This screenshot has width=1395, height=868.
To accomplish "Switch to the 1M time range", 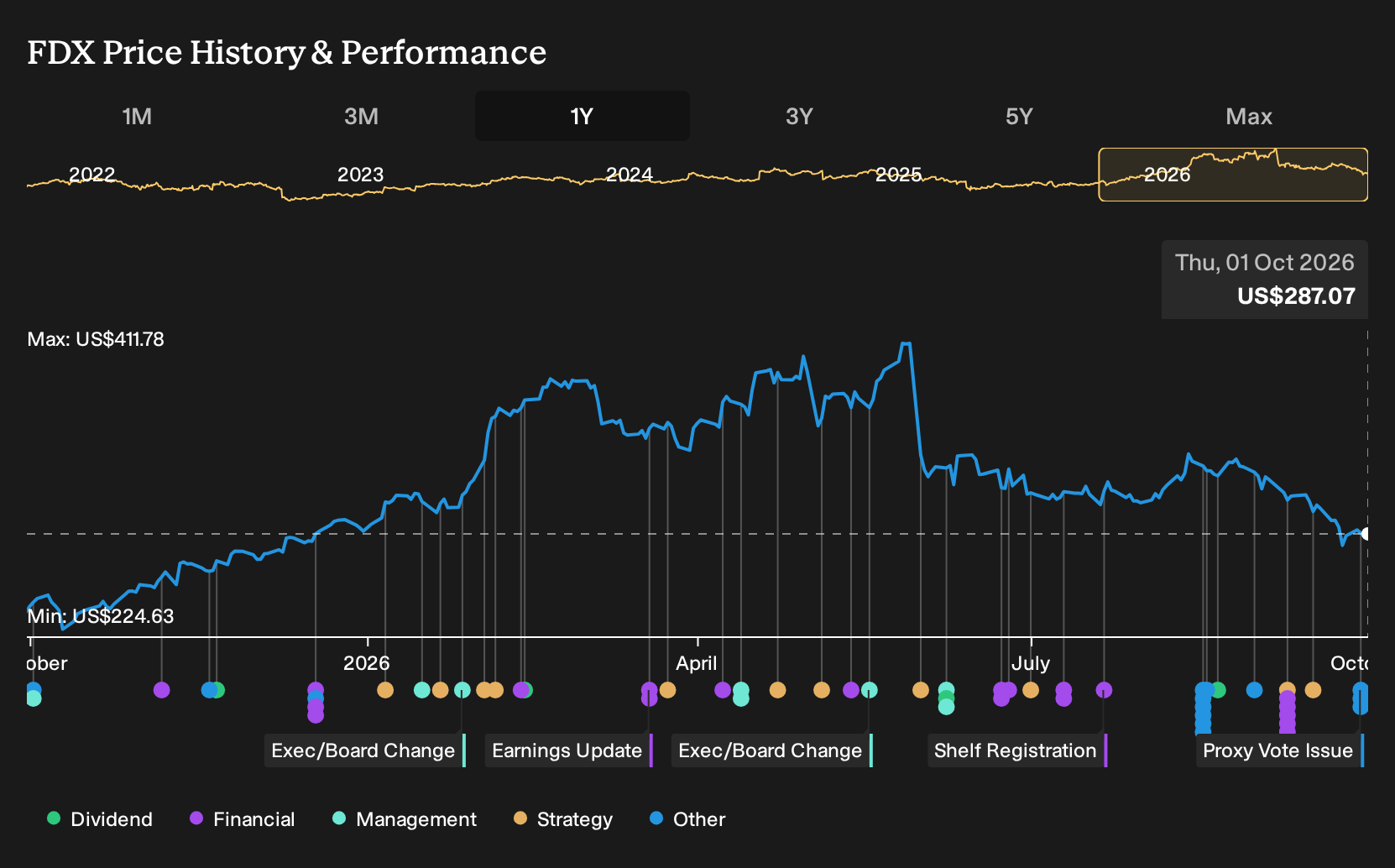I will pyautogui.click(x=137, y=116).
